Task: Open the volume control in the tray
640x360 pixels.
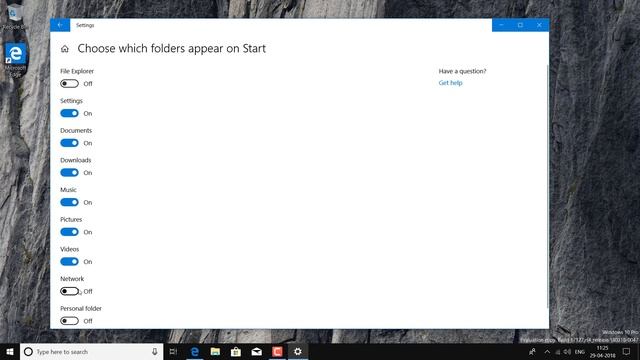Action: coord(567,351)
